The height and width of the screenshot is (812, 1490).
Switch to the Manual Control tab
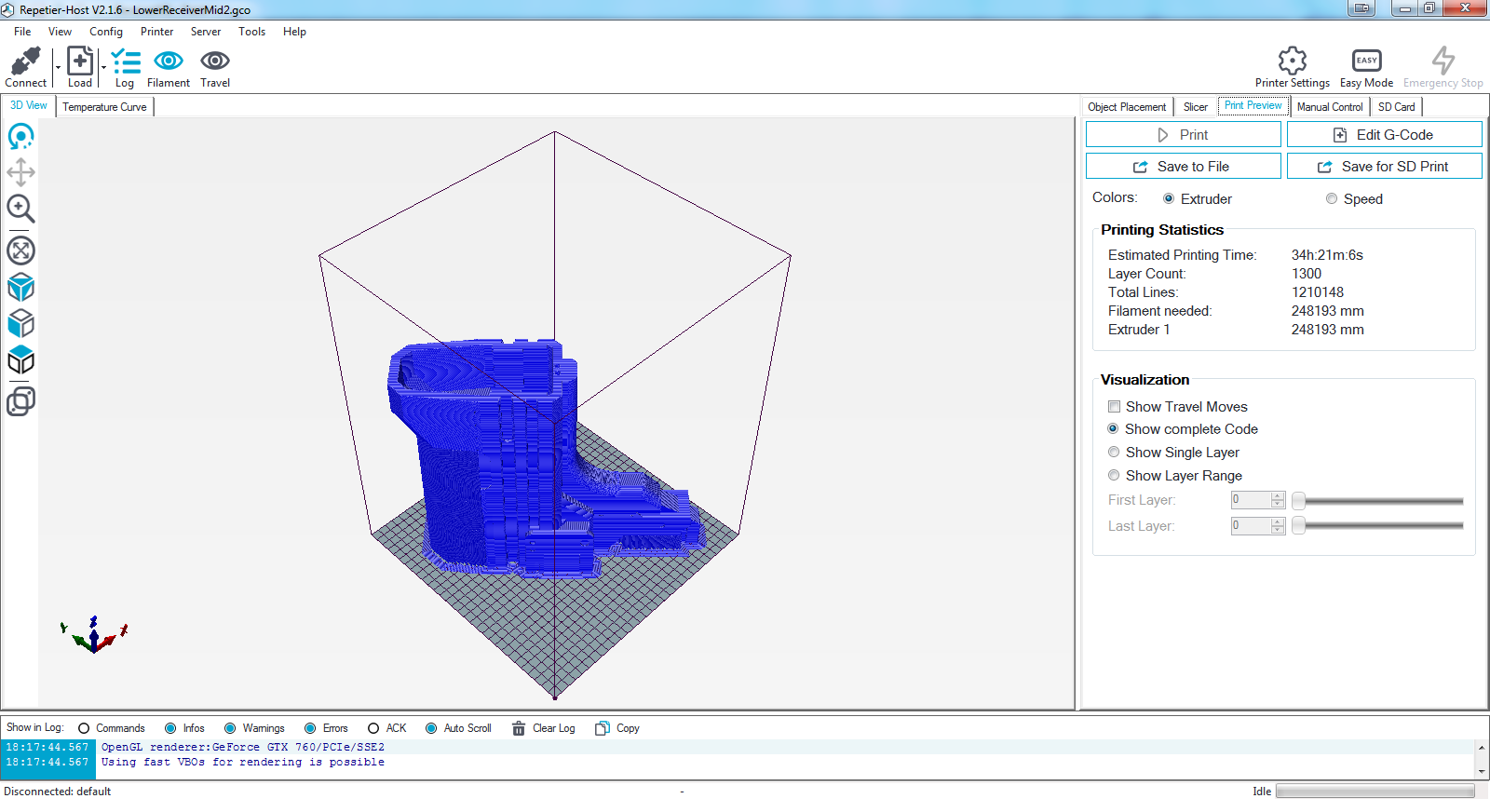tap(1329, 107)
